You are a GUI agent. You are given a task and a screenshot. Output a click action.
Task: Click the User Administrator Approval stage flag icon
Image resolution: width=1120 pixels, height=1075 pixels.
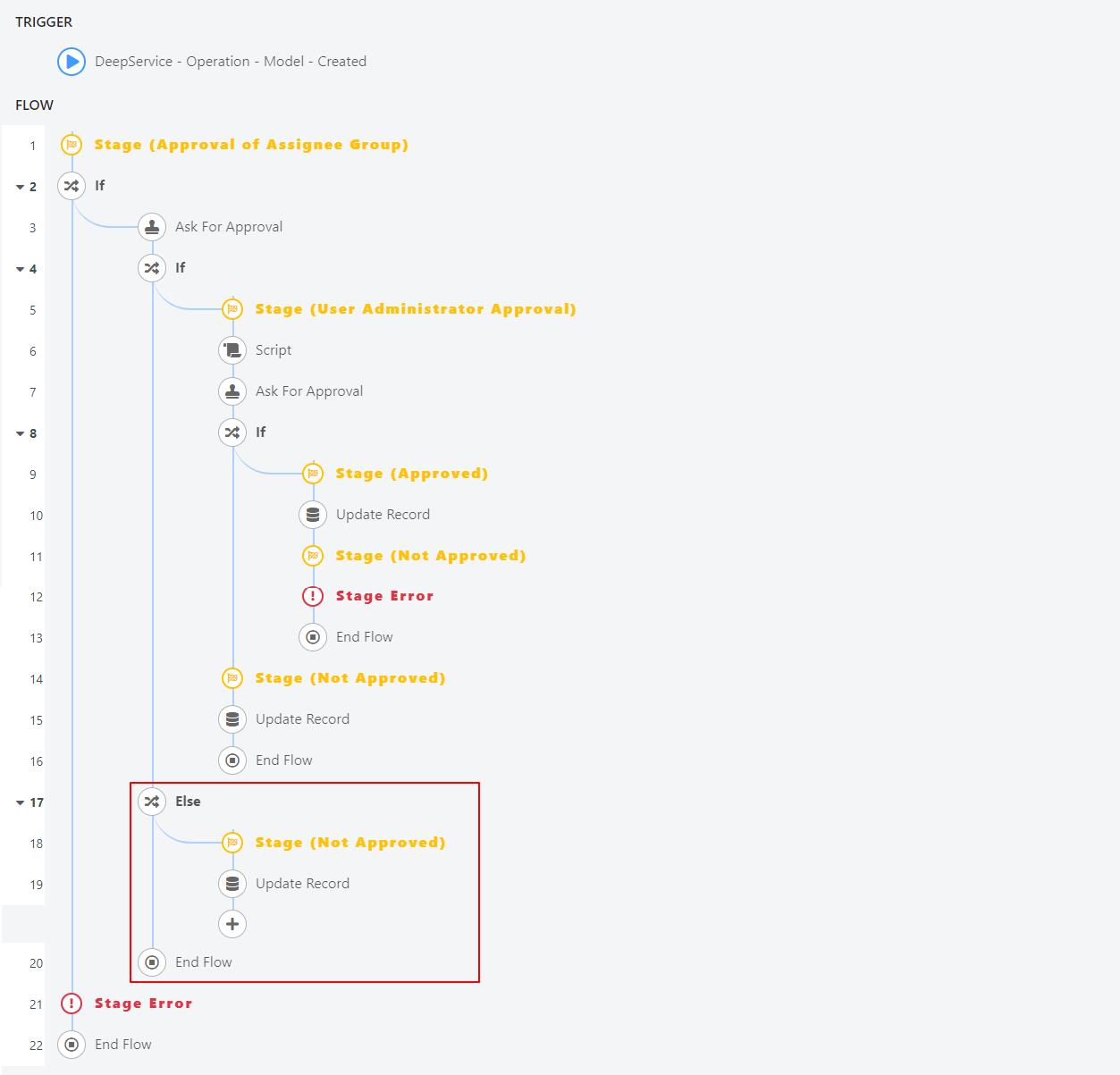232,309
